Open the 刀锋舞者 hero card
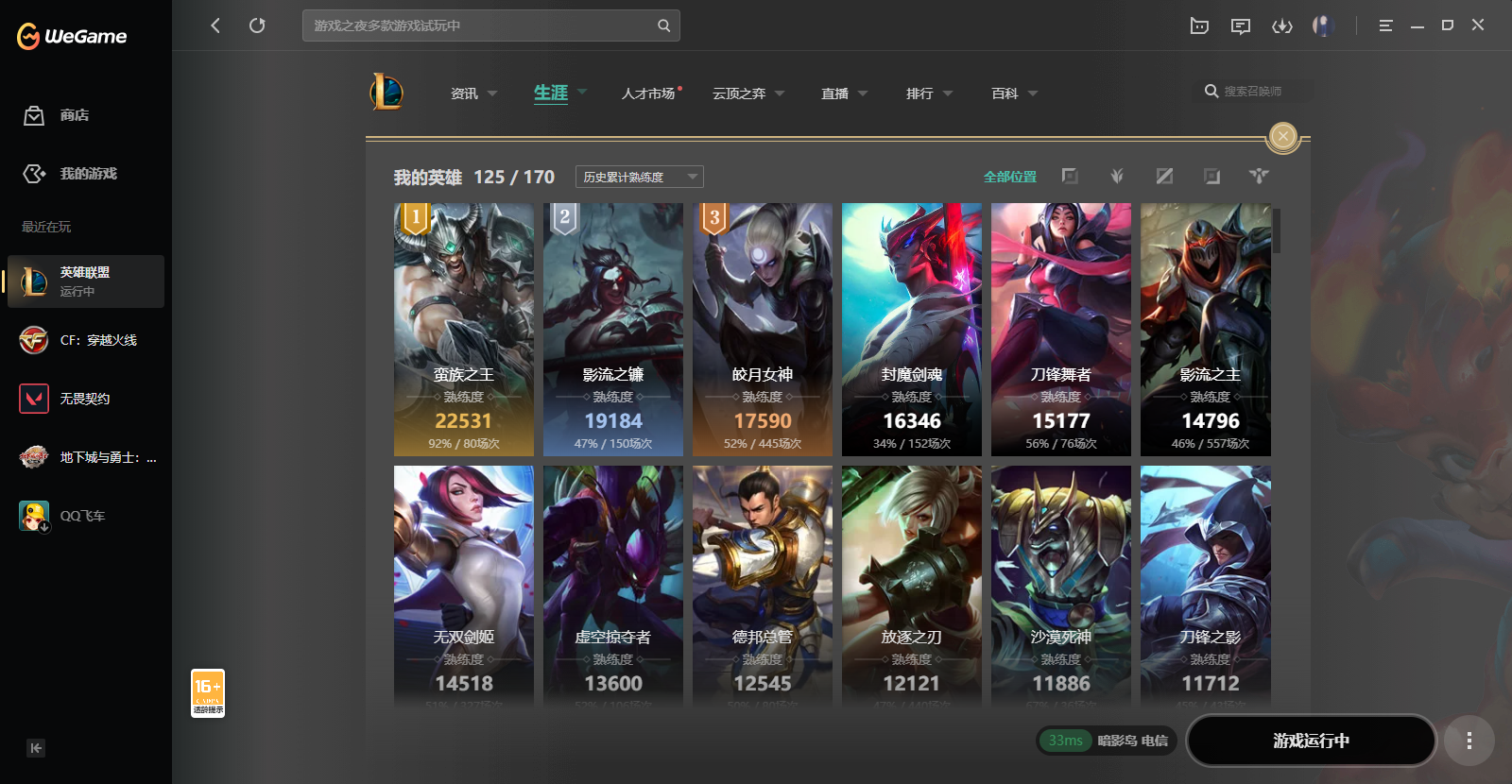Screen dimensions: 1512x784 (1061, 330)
